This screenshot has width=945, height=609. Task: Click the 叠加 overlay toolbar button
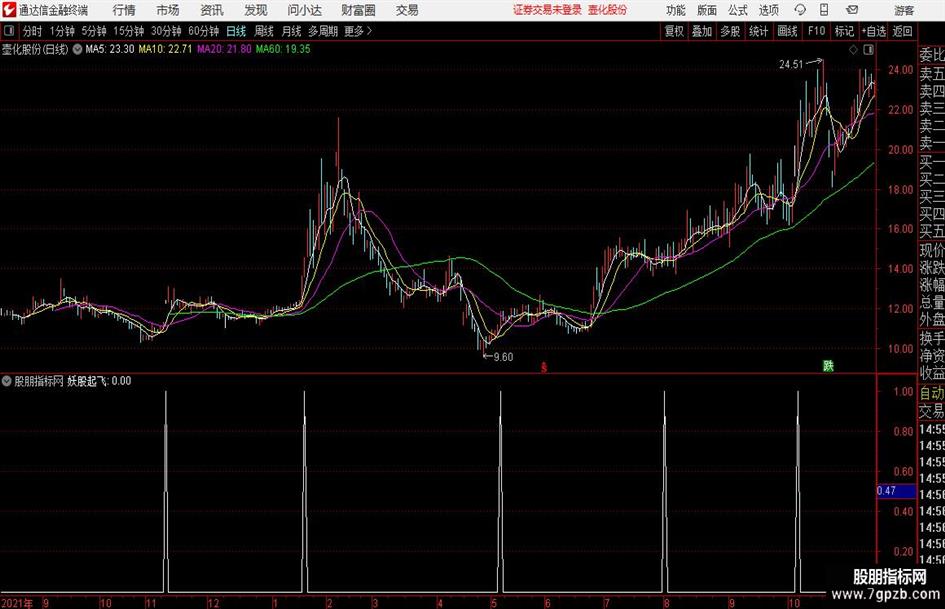(702, 31)
